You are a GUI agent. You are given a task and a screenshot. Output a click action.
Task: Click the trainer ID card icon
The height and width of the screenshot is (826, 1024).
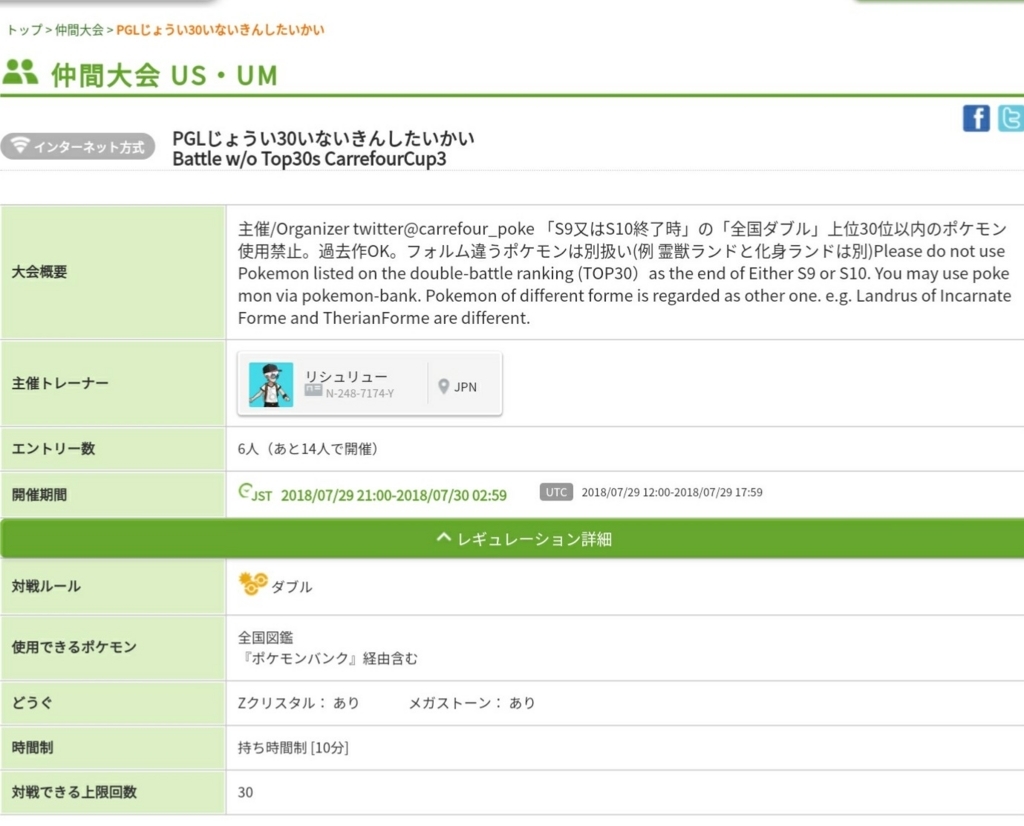pos(313,390)
